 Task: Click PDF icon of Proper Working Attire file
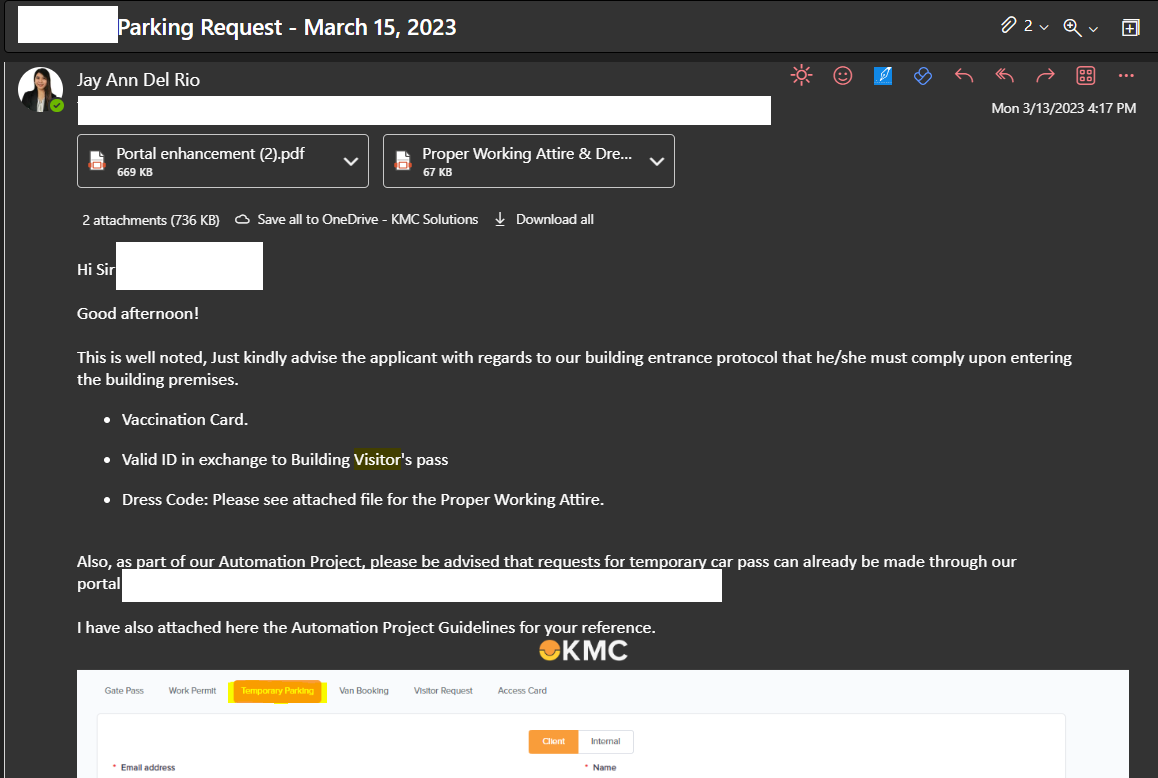pyautogui.click(x=402, y=161)
